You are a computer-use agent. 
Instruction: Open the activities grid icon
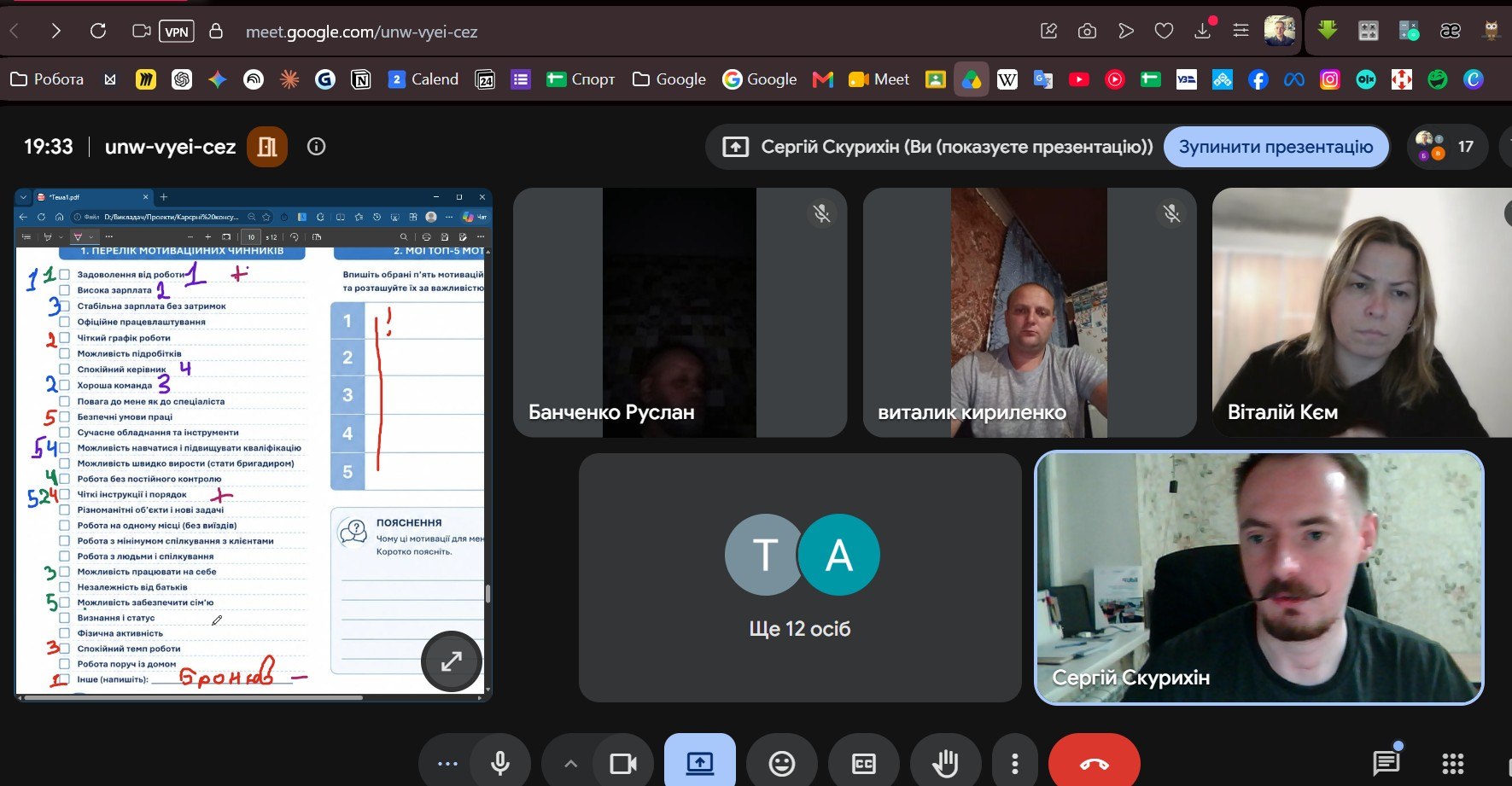1453,762
